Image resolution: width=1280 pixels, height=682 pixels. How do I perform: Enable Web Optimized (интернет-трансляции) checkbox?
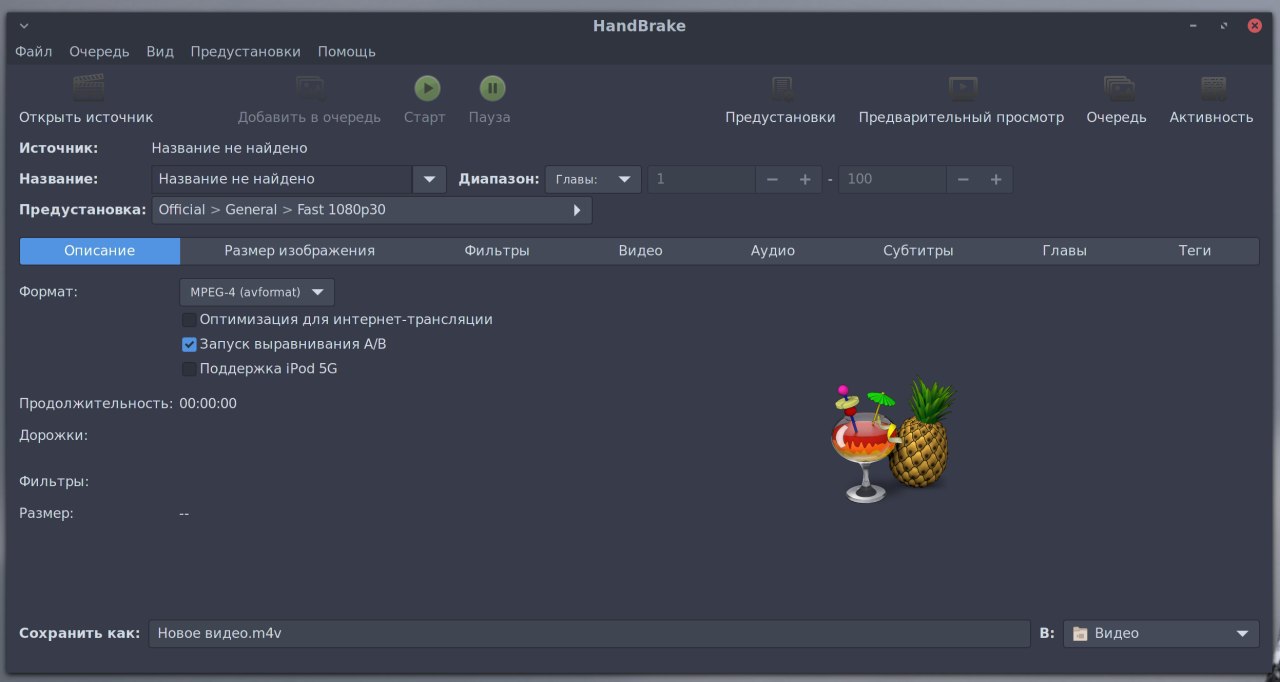(x=189, y=320)
